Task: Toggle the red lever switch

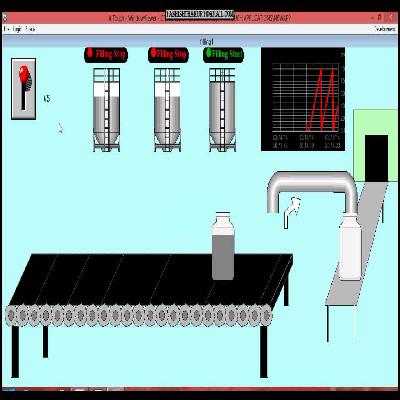Action: [x=24, y=89]
